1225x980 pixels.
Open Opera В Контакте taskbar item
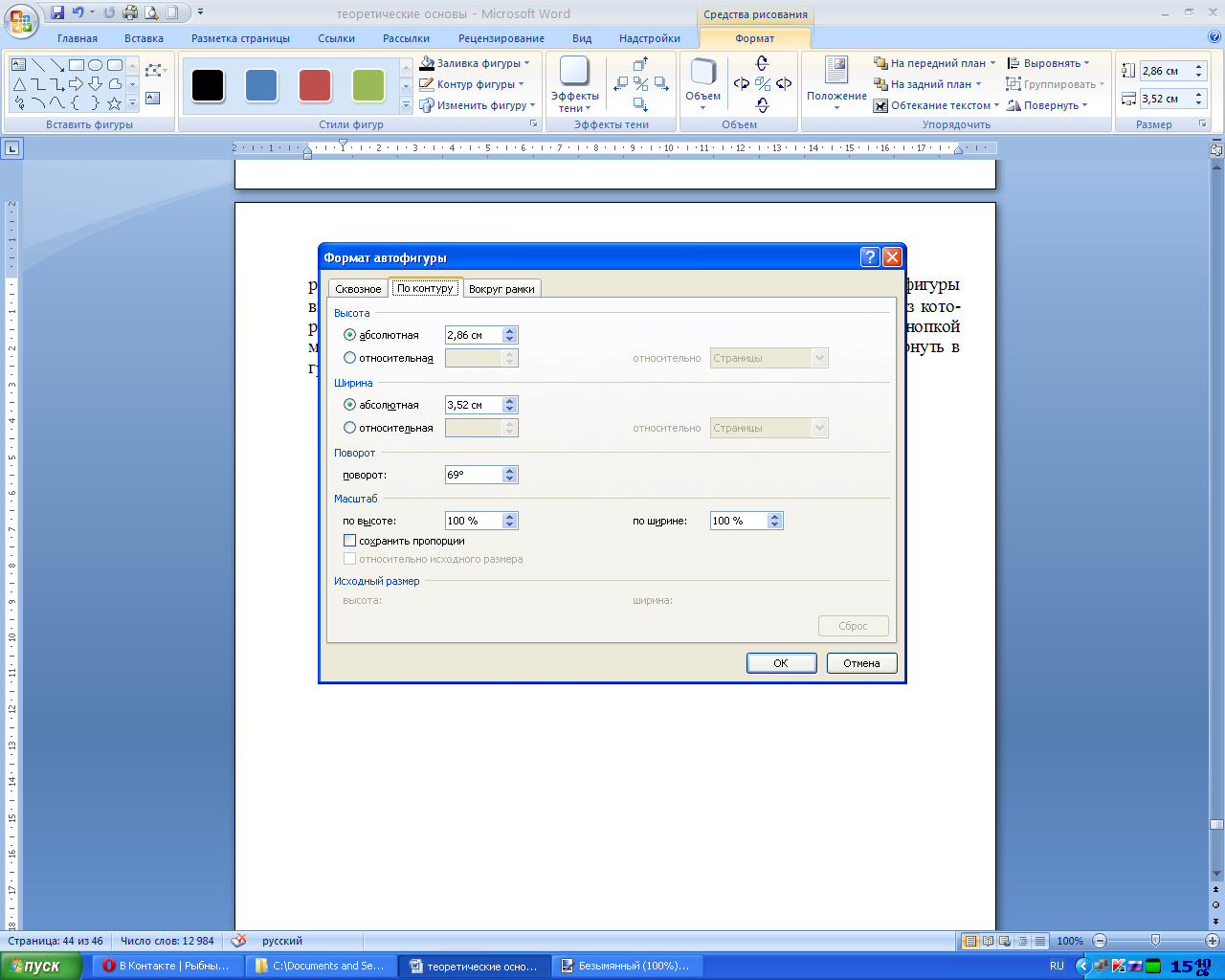pos(168,966)
